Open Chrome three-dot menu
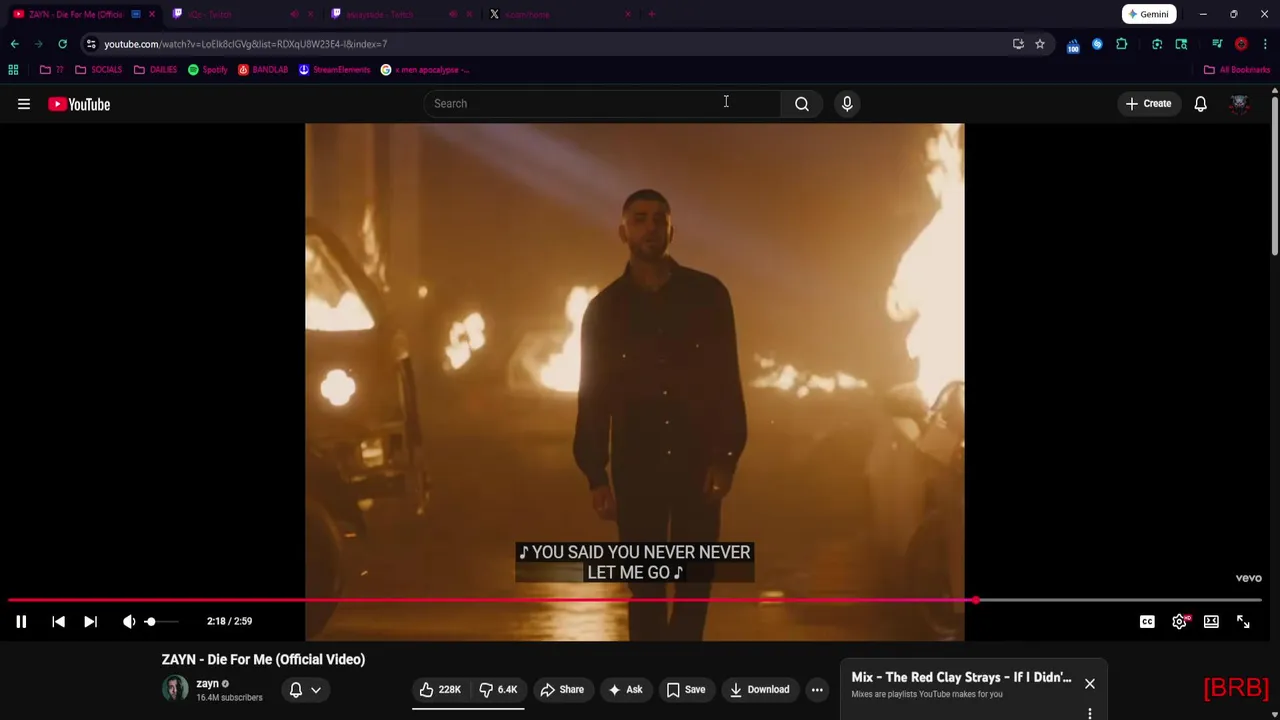The height and width of the screenshot is (720, 1280). pyautogui.click(x=1265, y=44)
